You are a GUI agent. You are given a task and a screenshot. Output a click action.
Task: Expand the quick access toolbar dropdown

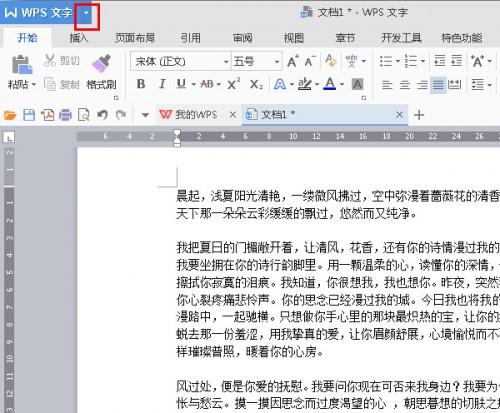coord(145,115)
